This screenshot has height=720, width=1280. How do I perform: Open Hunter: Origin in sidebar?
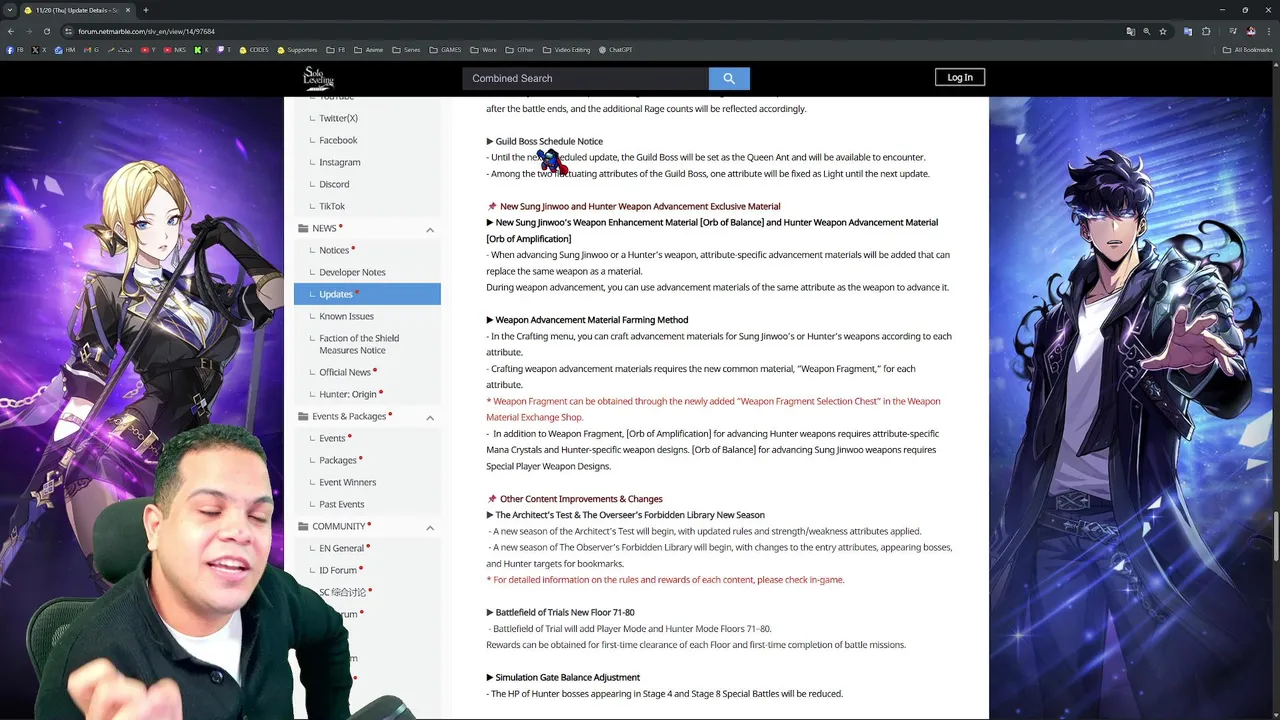348,394
